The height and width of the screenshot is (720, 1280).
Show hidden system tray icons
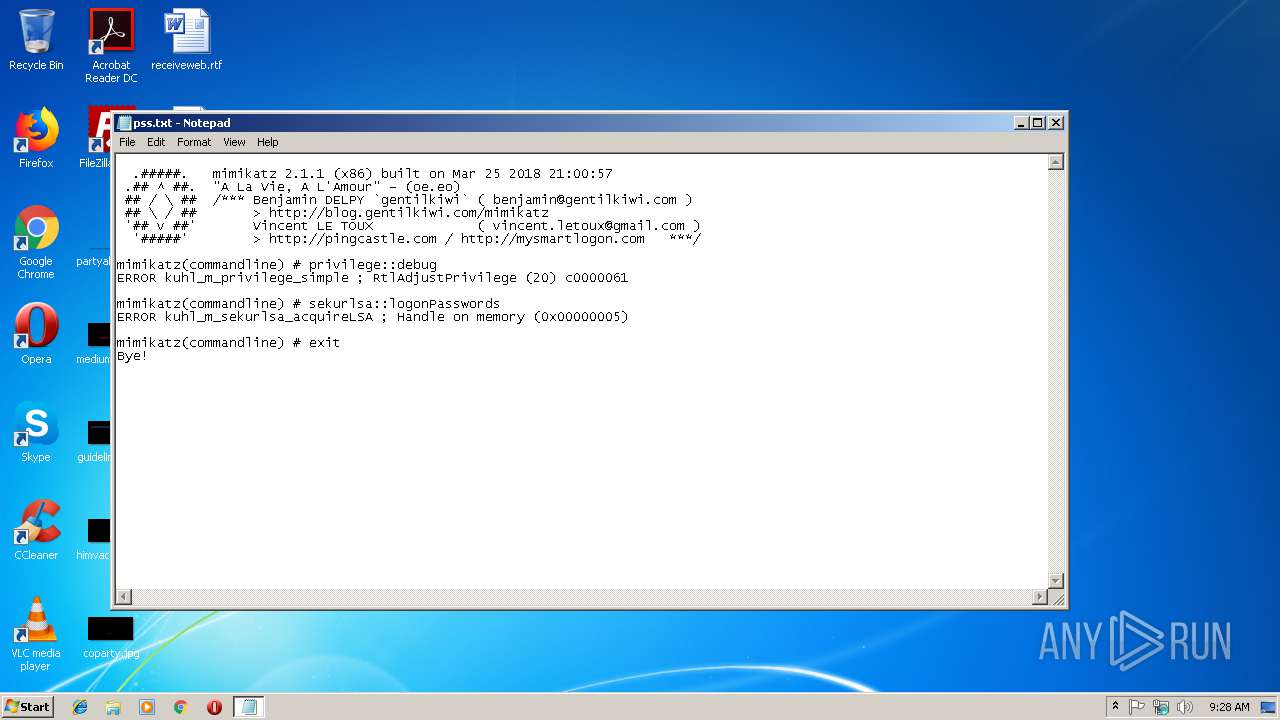1115,707
